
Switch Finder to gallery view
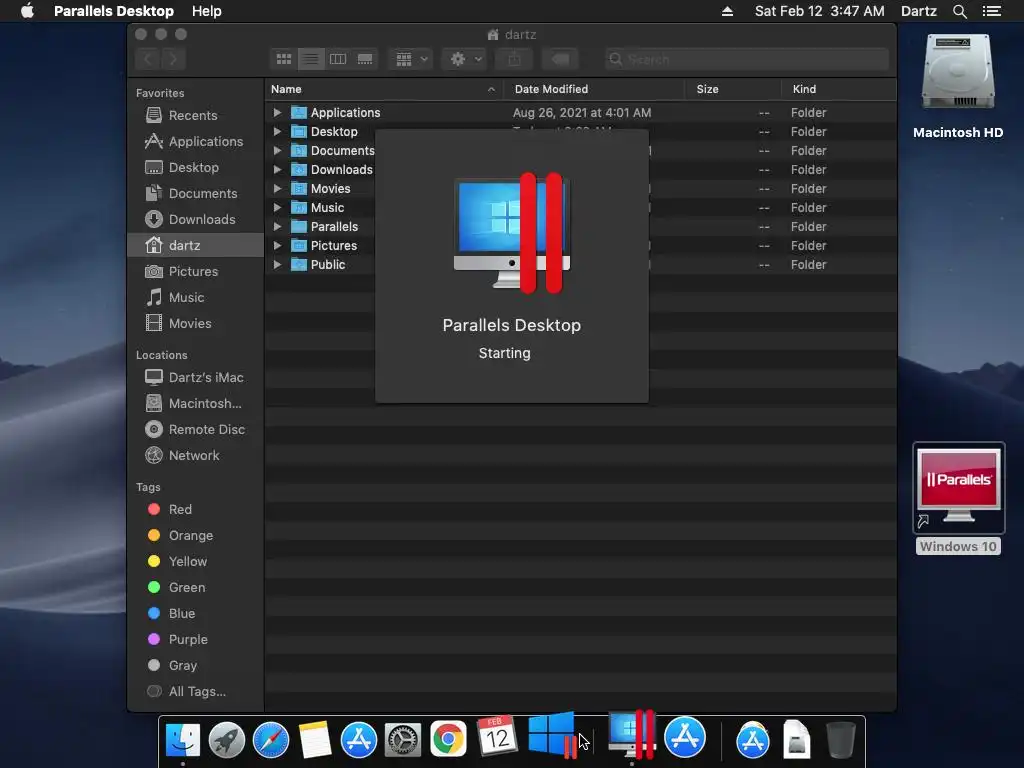pyautogui.click(x=365, y=59)
